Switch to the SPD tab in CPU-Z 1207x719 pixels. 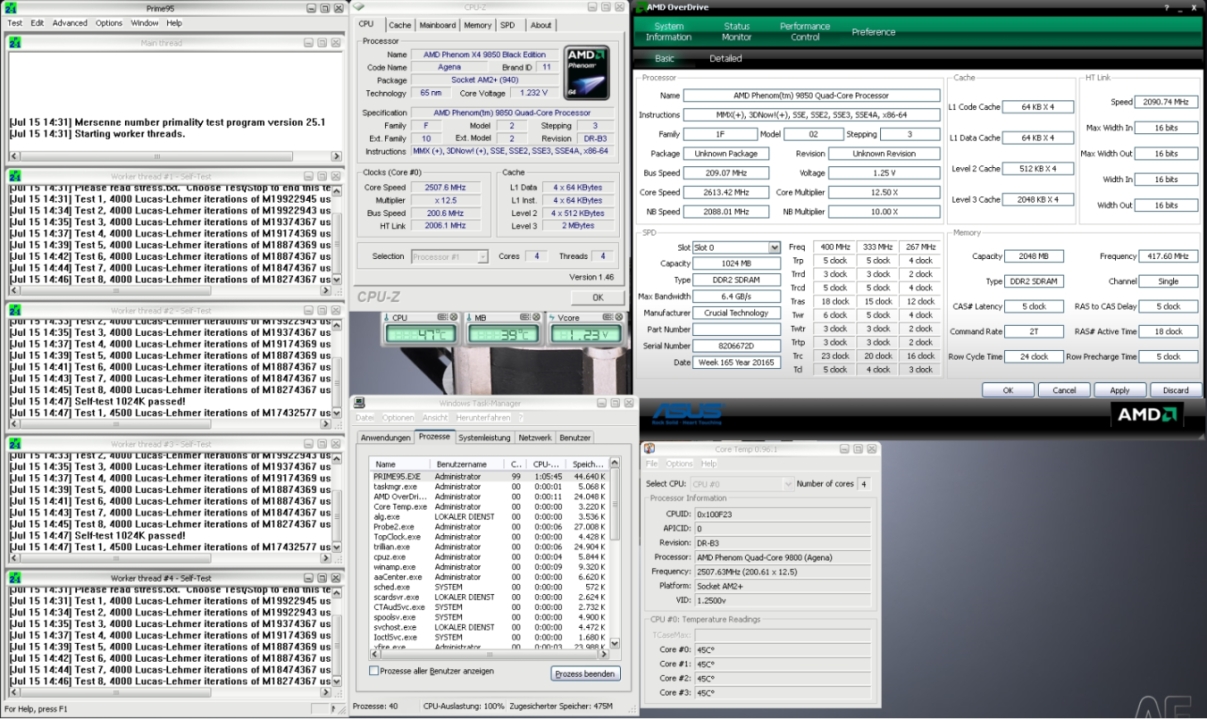(508, 25)
